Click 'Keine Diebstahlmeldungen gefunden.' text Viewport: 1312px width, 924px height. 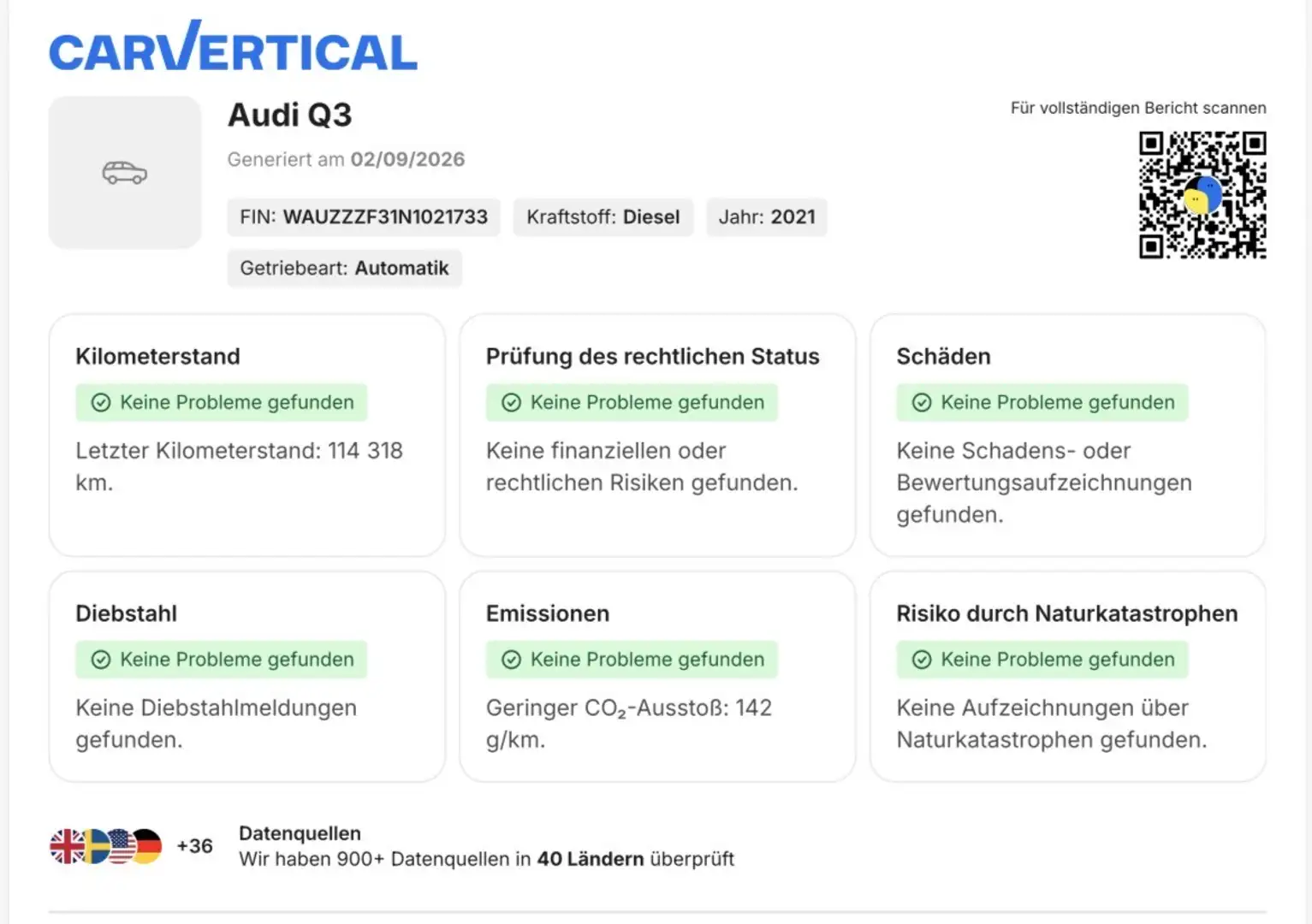point(216,724)
